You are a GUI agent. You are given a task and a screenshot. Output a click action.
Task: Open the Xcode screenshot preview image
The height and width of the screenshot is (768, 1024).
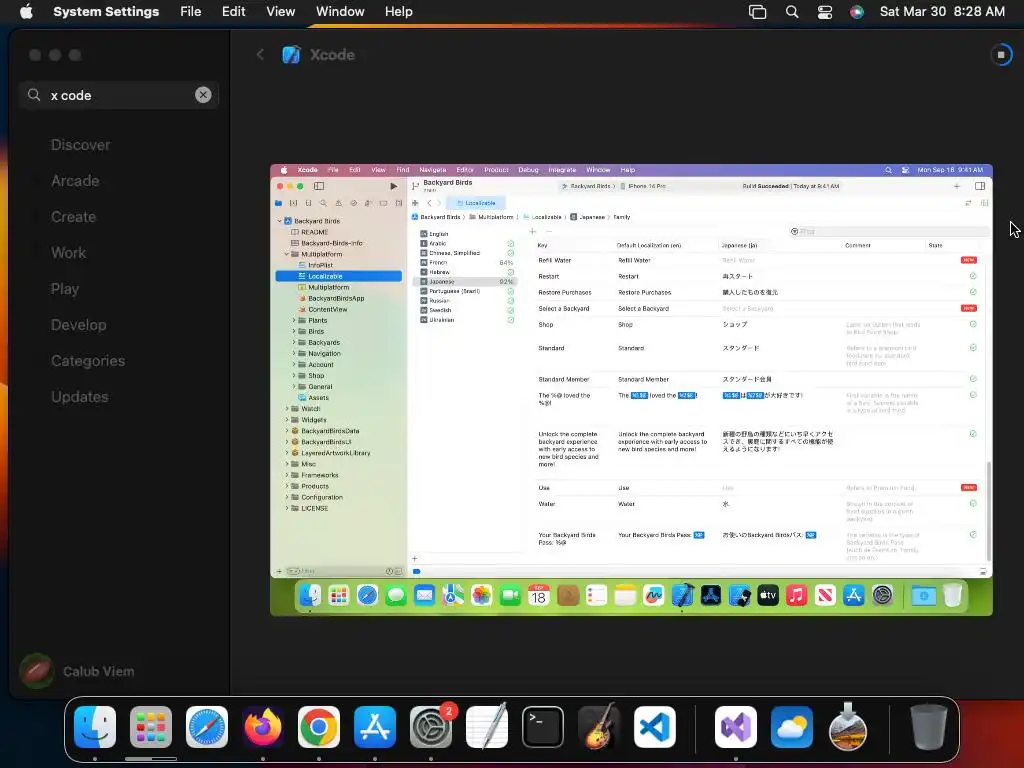[x=631, y=390]
